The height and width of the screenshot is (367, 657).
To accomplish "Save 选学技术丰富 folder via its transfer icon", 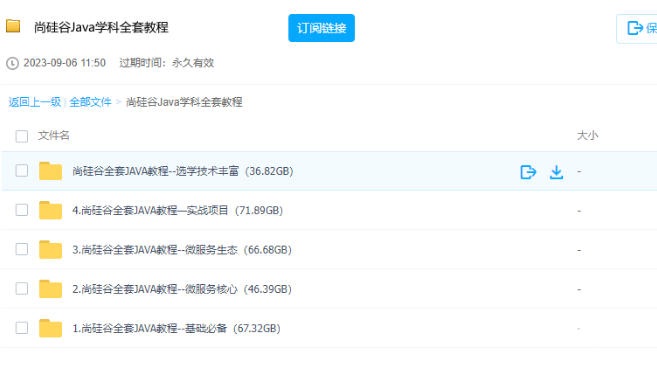I will pyautogui.click(x=528, y=172).
